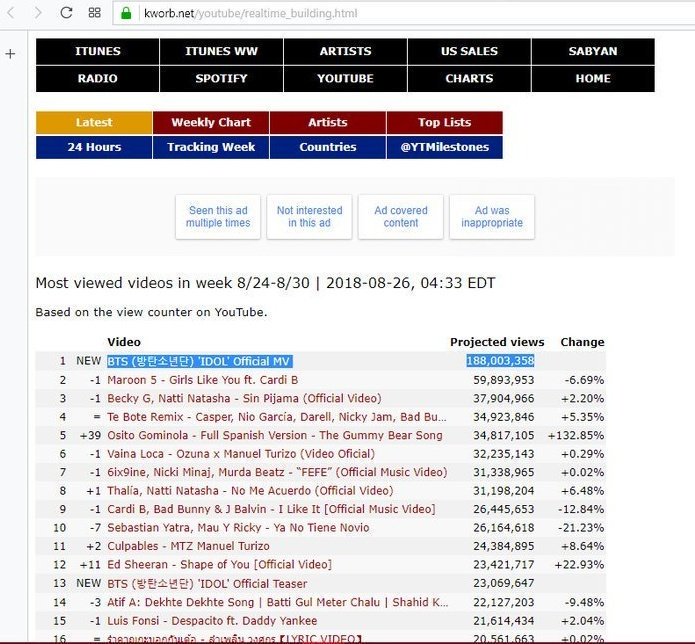This screenshot has width=695, height=644.
Task: Open the CHARTS navigation item
Action: tap(469, 79)
